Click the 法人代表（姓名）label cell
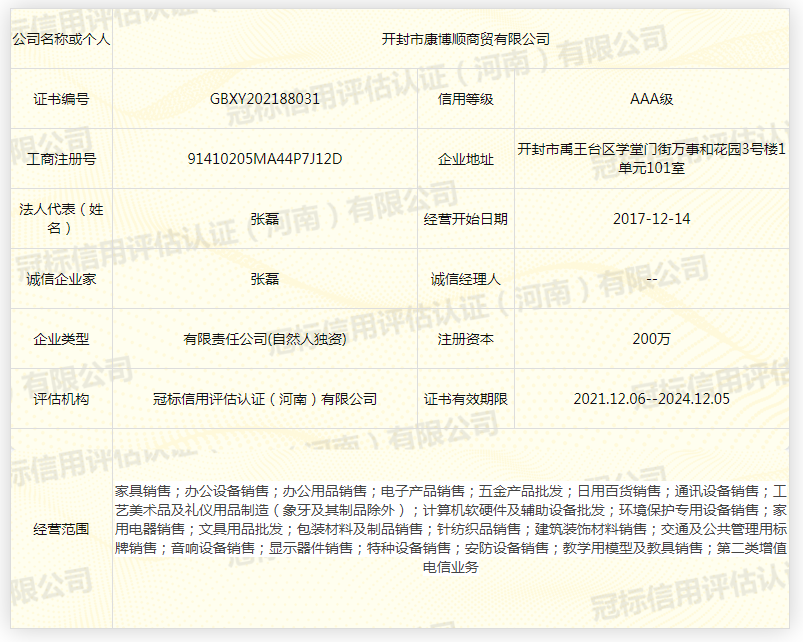 pyautogui.click(x=61, y=219)
